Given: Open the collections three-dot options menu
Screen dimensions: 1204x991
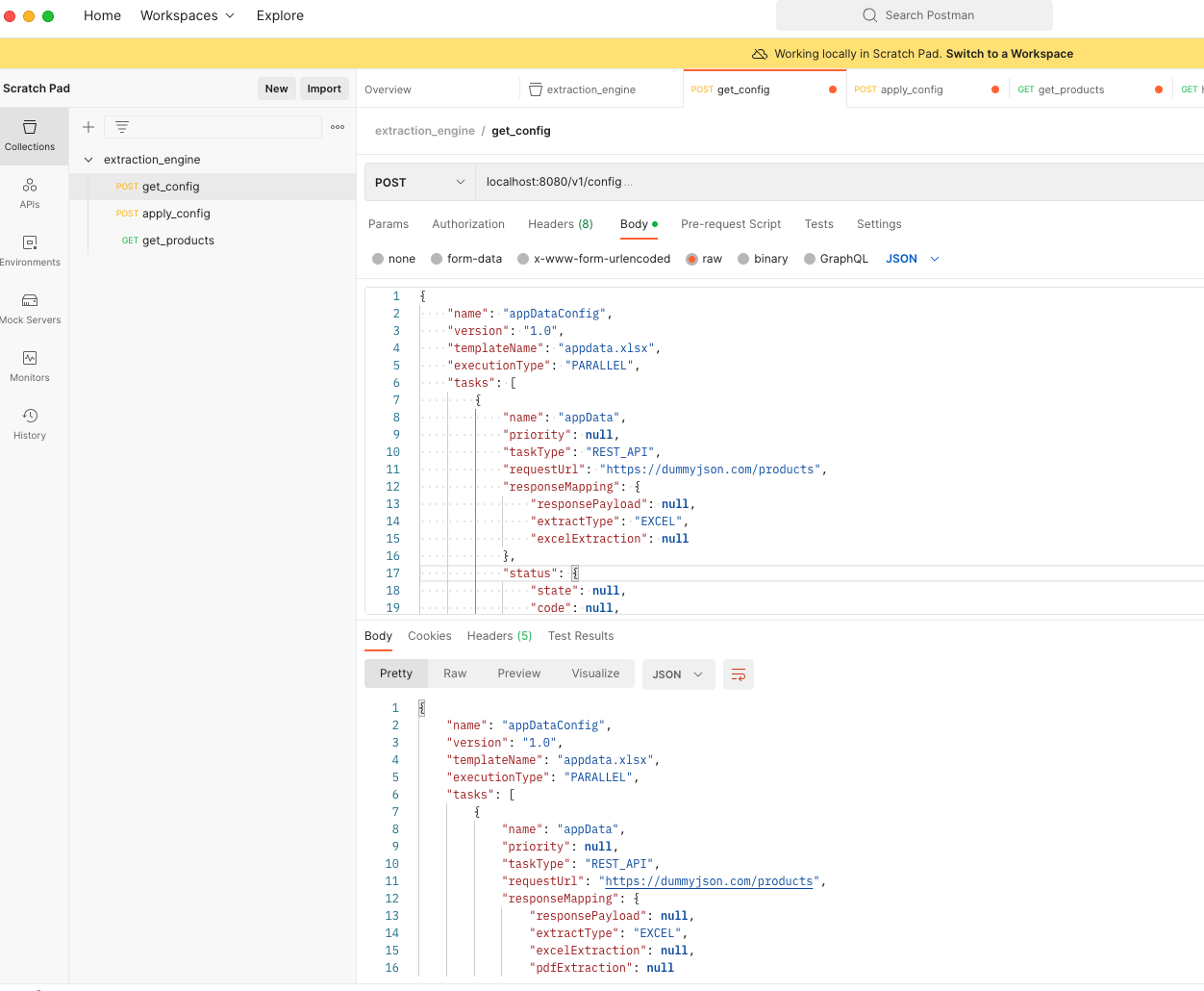Looking at the screenshot, I should point(338,127).
